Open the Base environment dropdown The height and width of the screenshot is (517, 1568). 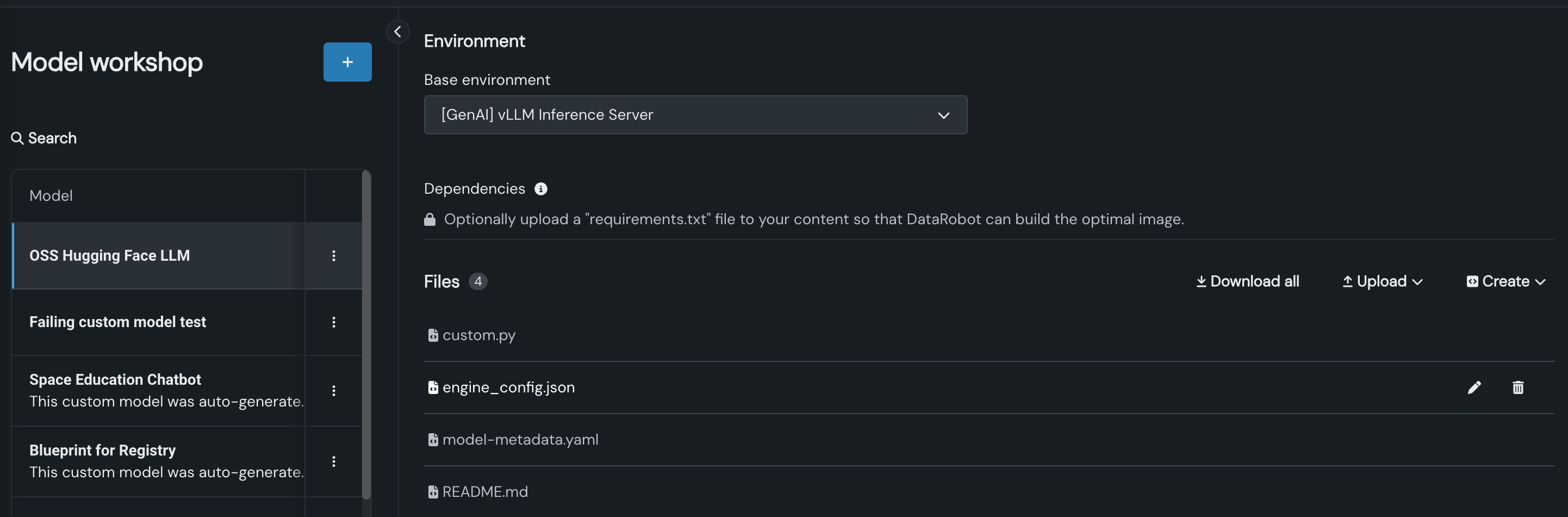(694, 115)
